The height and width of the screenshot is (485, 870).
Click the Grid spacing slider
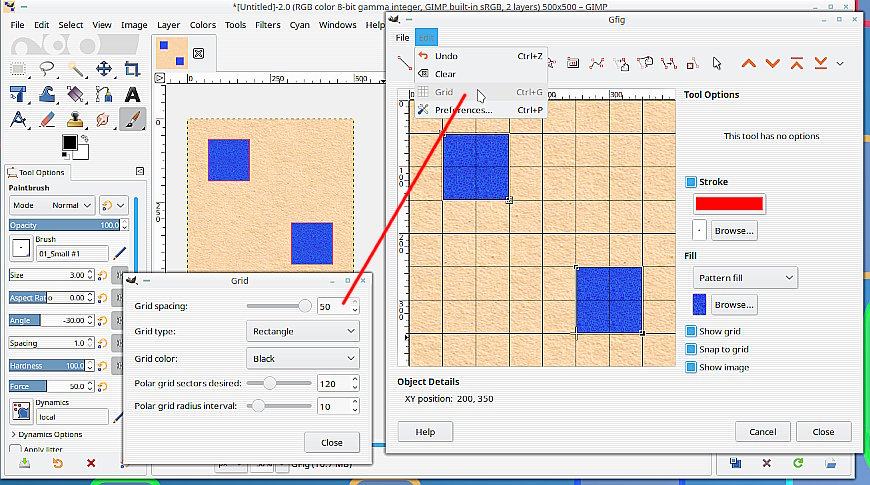tap(279, 306)
